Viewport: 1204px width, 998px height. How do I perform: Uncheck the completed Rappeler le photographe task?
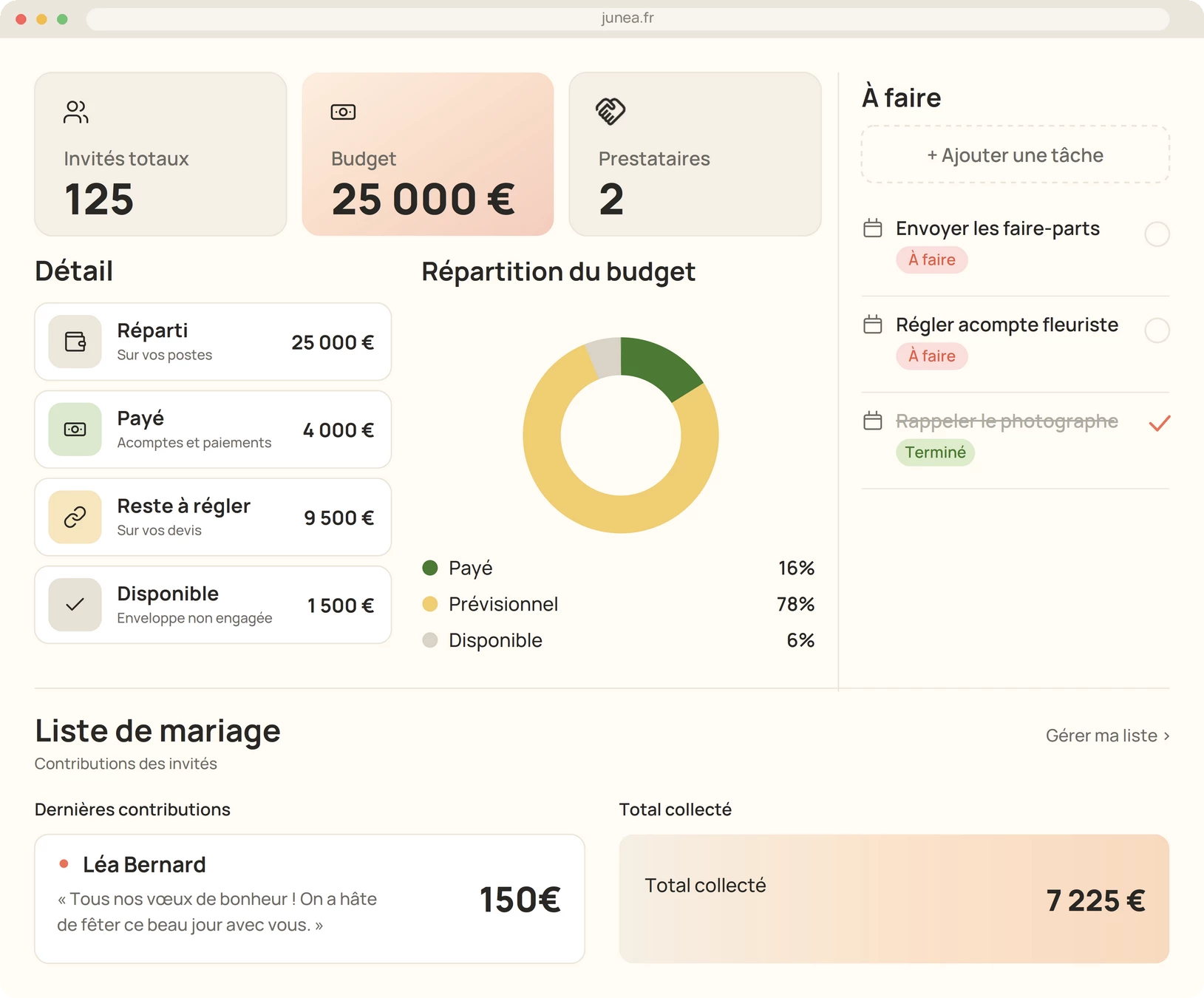click(1160, 424)
